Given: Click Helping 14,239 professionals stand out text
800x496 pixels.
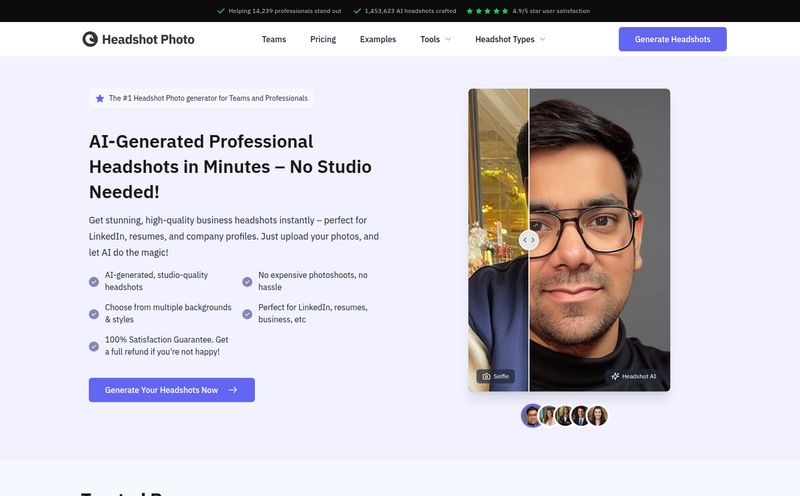Looking at the screenshot, I should tap(285, 11).
